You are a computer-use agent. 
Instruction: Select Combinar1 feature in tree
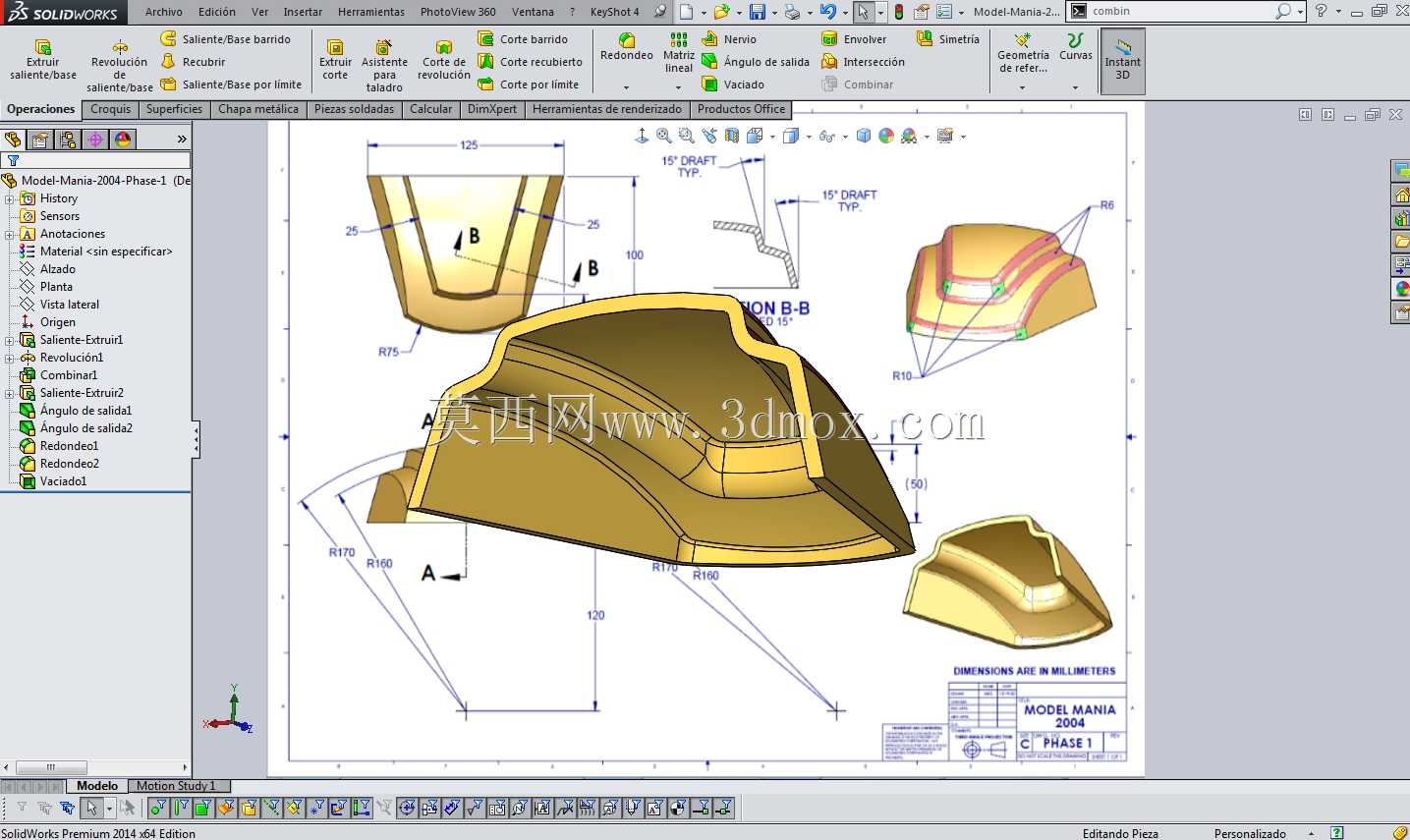(x=69, y=375)
